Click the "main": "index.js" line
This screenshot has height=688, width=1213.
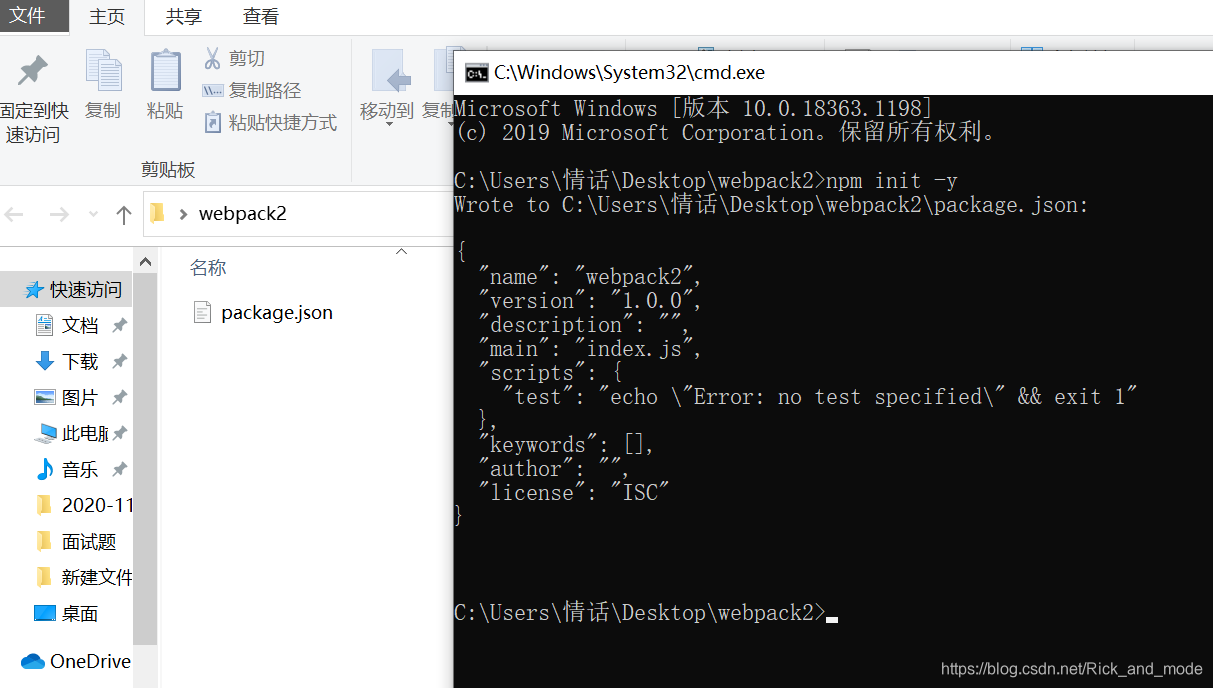coord(590,349)
